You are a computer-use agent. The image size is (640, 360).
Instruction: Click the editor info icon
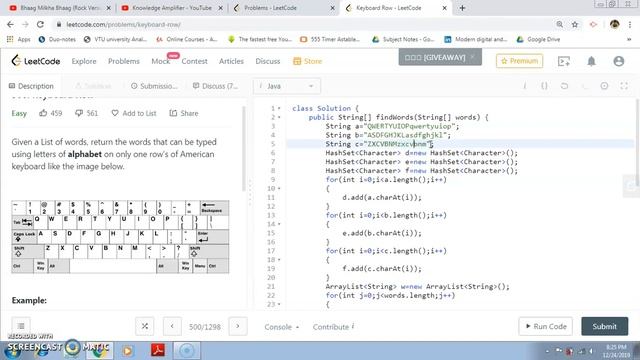[x=525, y=86]
